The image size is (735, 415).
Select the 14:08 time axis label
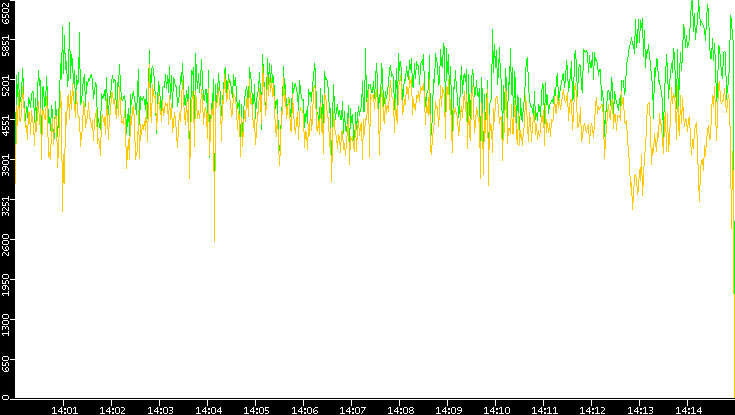pyautogui.click(x=400, y=410)
